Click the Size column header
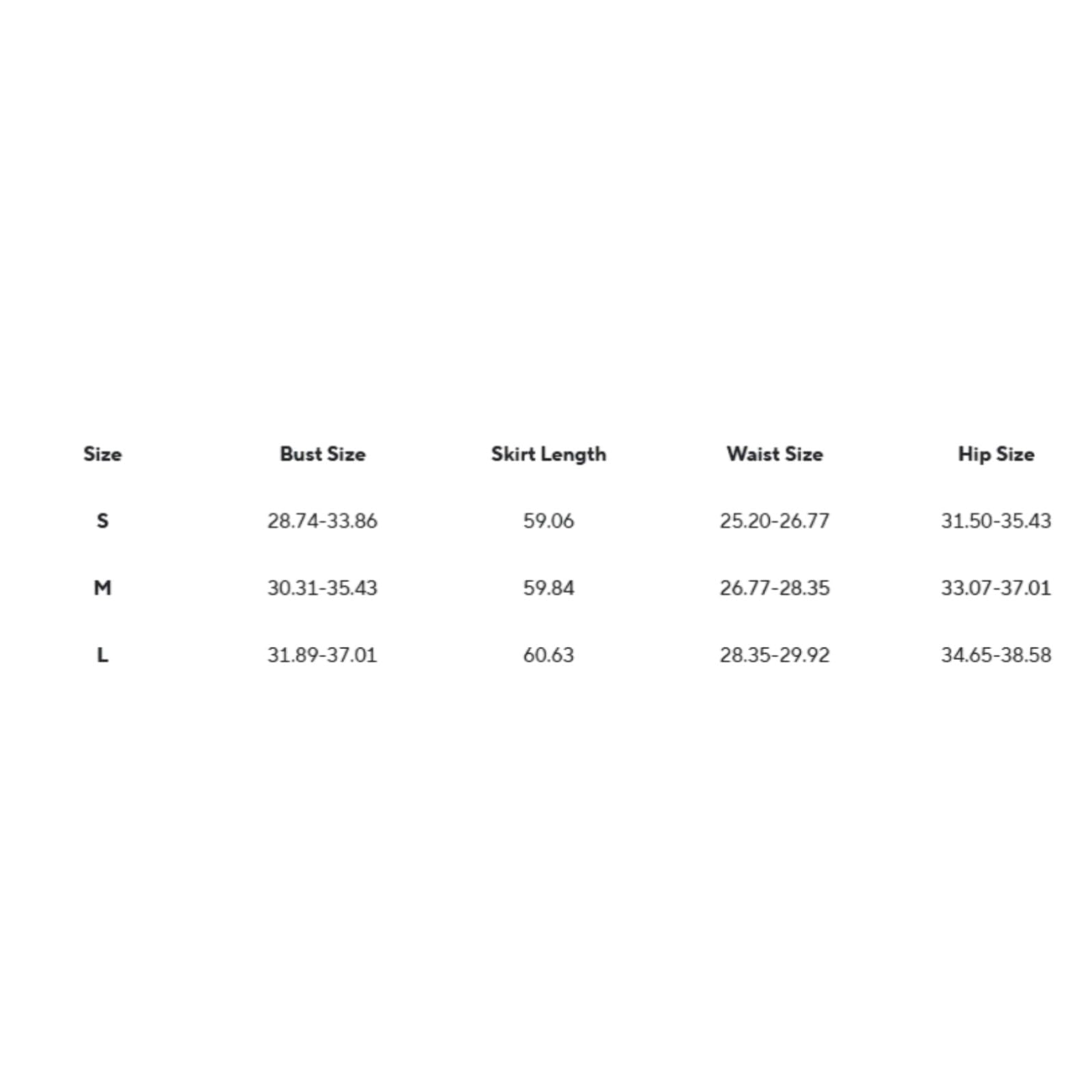This screenshot has height=1092, width=1092. pos(102,454)
